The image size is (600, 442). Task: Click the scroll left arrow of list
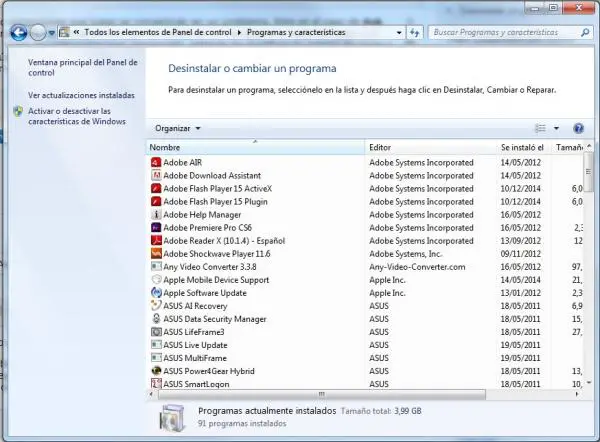151,394
